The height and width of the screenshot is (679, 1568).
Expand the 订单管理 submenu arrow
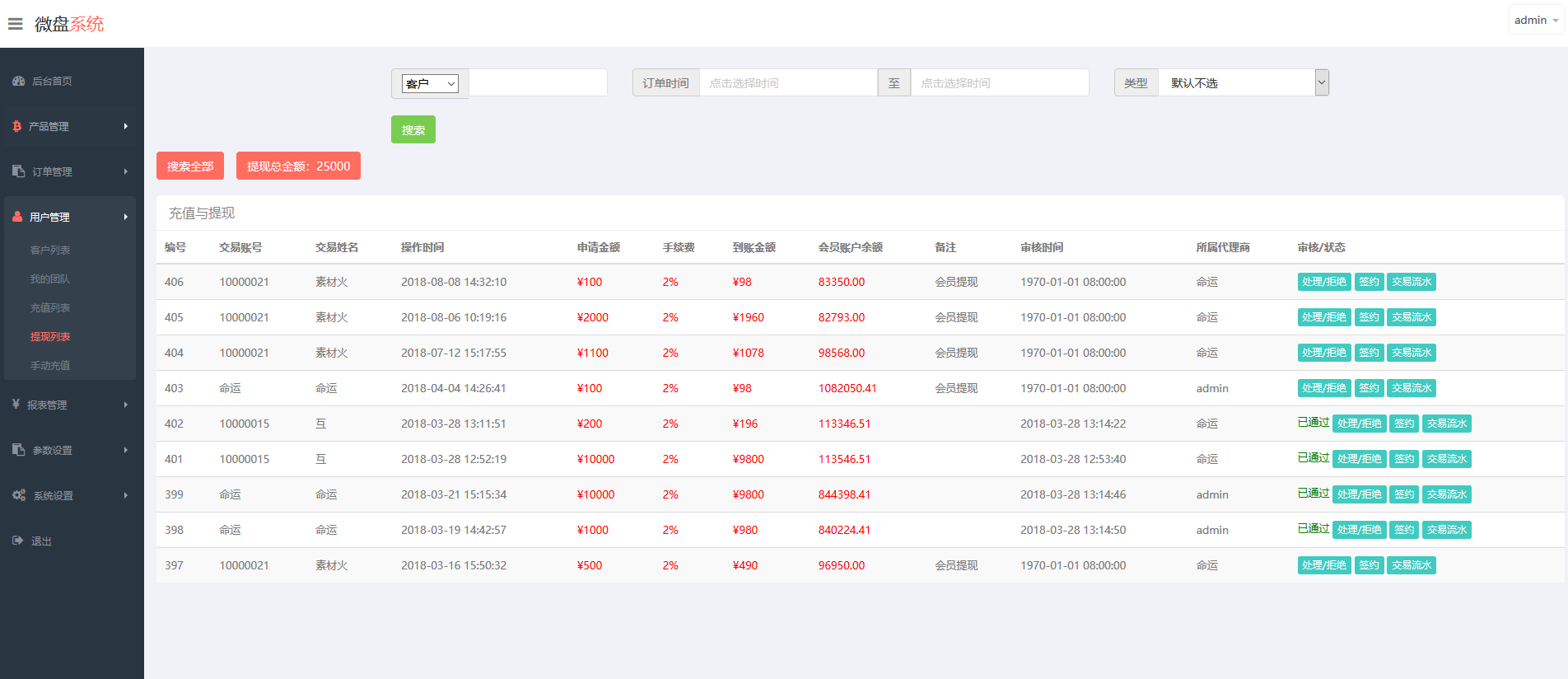(x=126, y=171)
